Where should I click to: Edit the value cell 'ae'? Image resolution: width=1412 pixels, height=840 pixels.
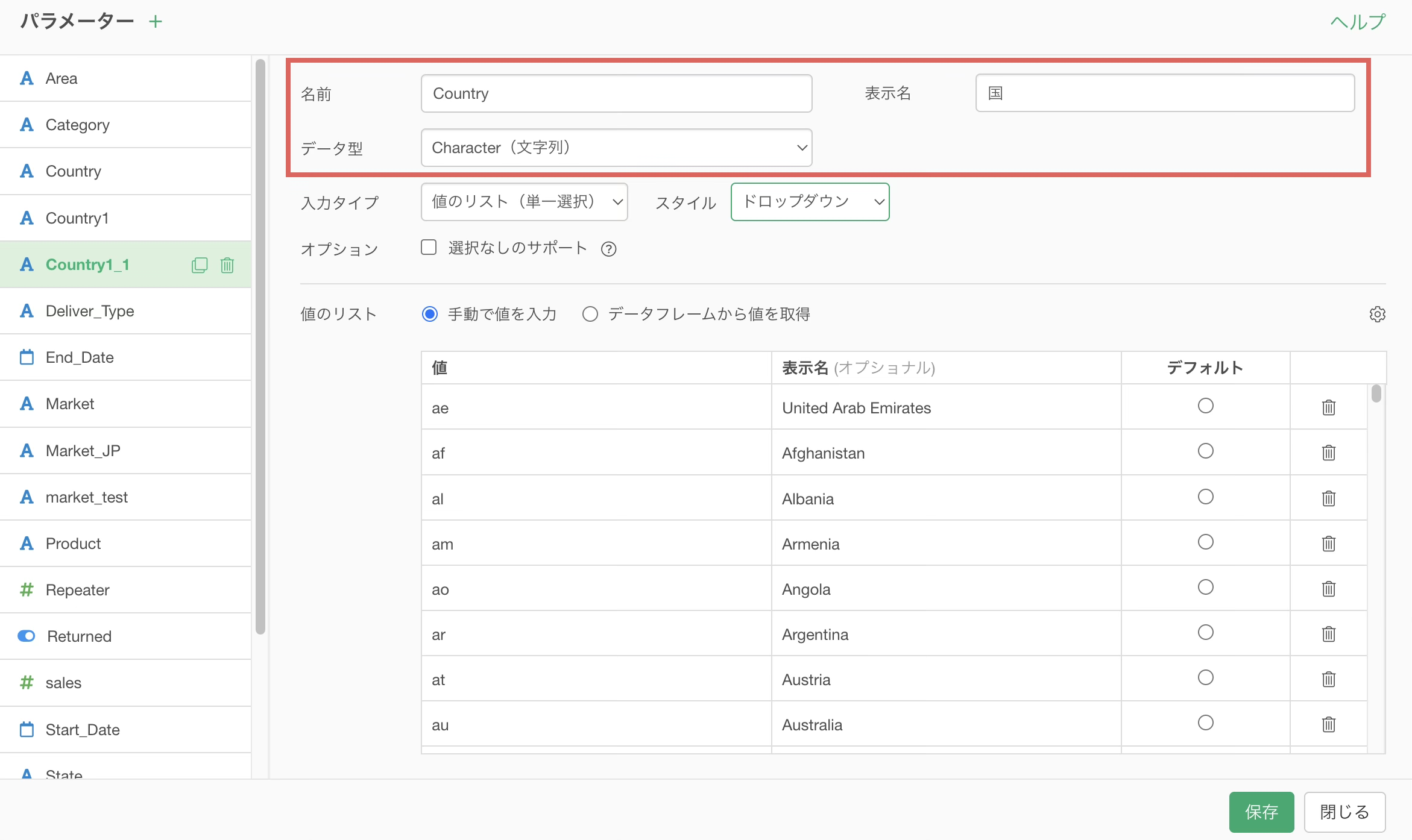tap(596, 407)
